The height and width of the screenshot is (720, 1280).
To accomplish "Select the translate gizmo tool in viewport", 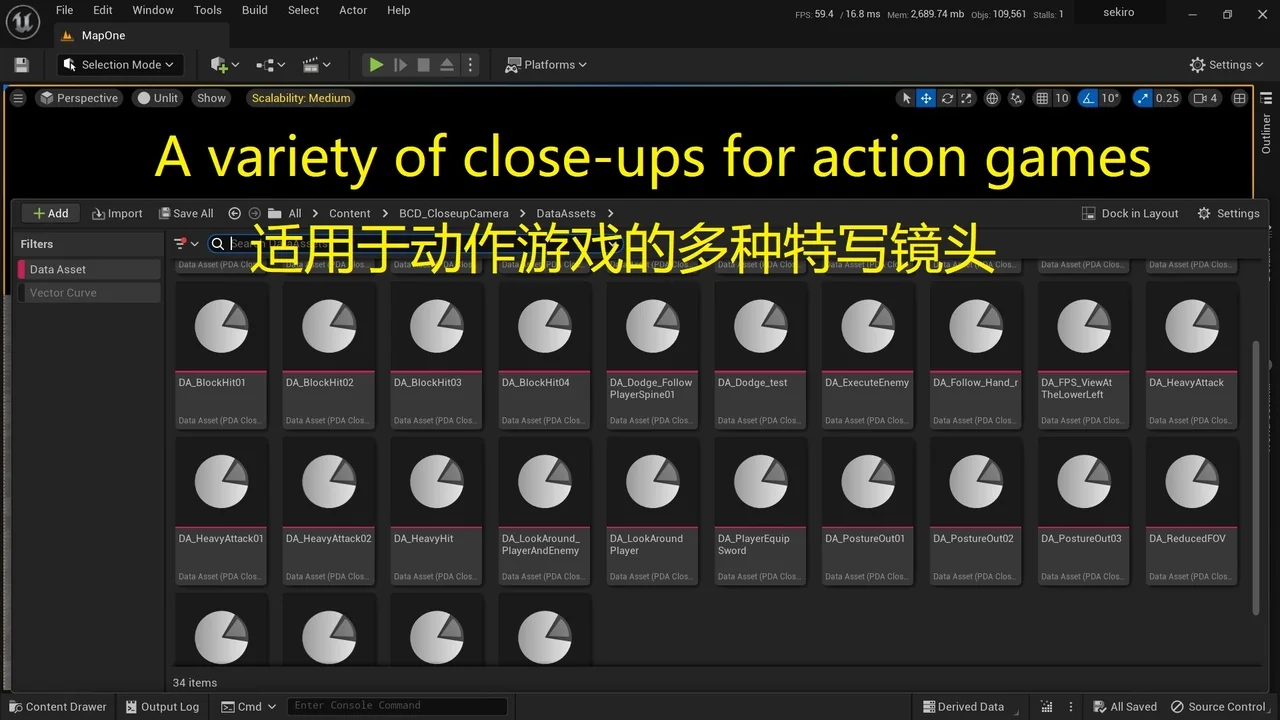I will point(926,98).
